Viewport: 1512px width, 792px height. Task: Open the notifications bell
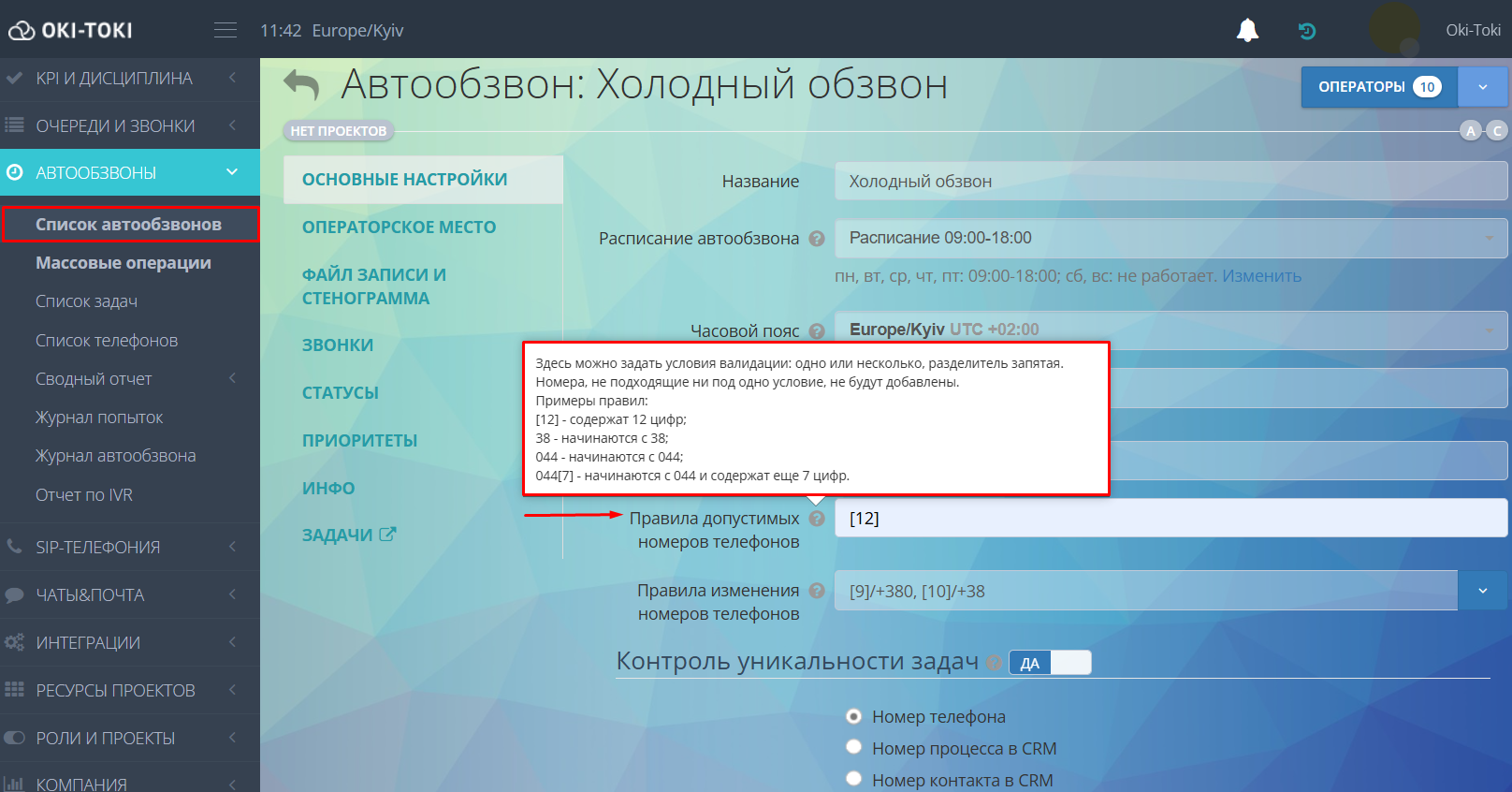coord(1247,31)
